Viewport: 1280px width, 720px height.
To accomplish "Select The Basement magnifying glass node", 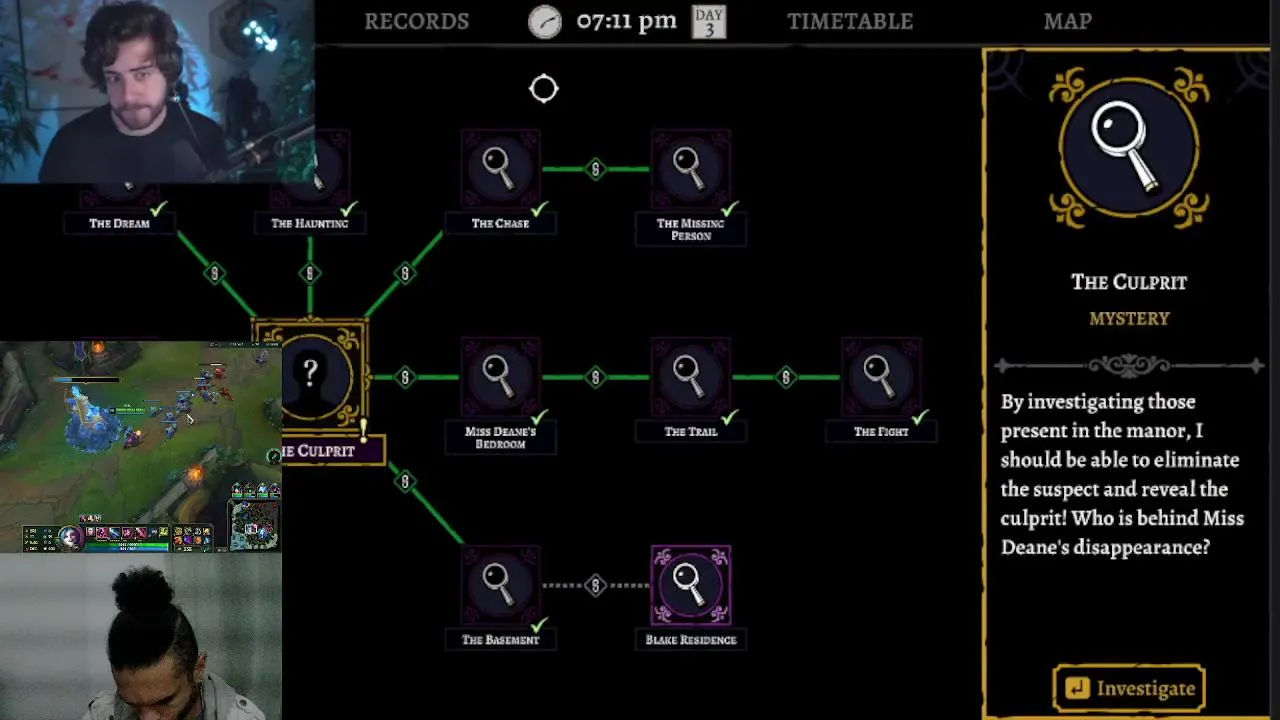I will click(500, 585).
